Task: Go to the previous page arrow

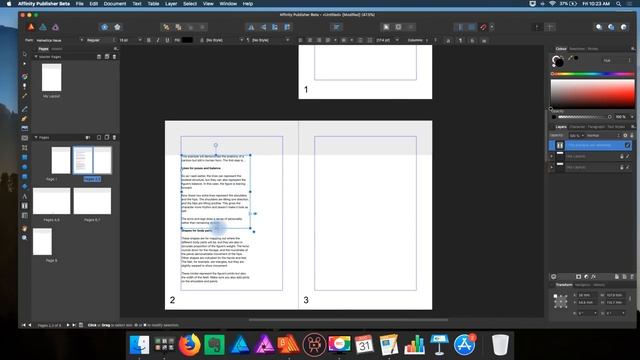Action: click(x=29, y=325)
